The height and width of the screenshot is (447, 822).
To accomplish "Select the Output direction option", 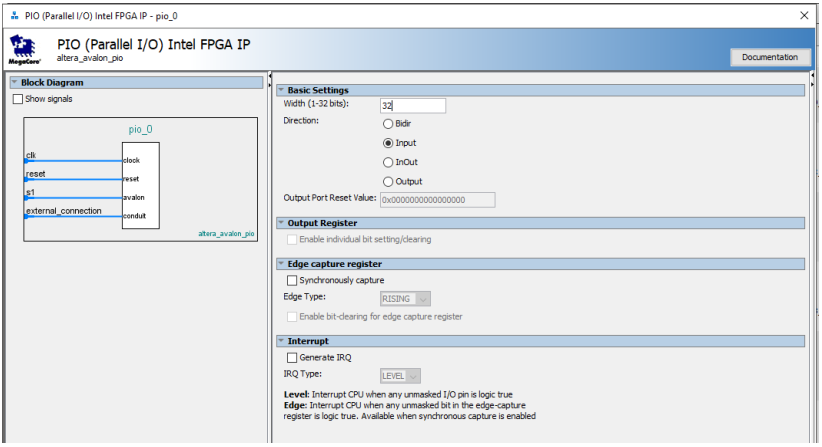I will click(x=388, y=182).
